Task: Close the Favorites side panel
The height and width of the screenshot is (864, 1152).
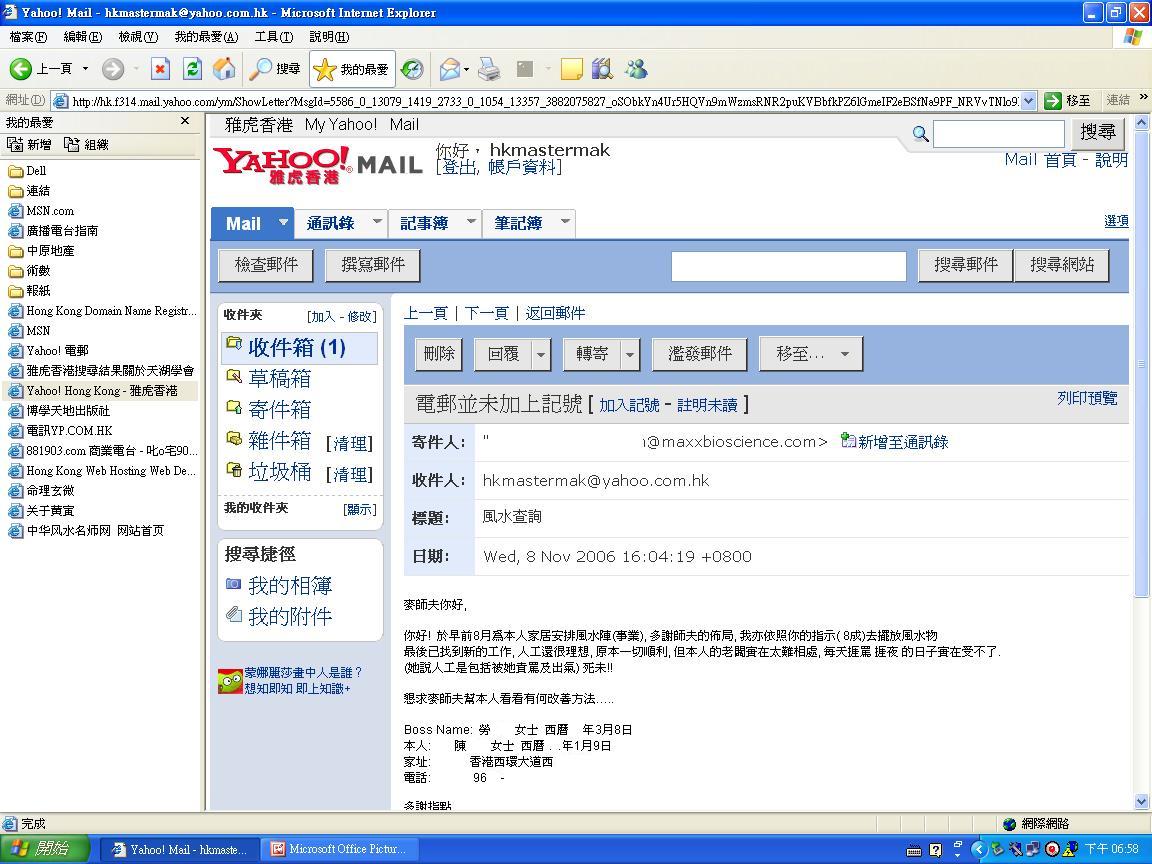Action: pos(185,121)
